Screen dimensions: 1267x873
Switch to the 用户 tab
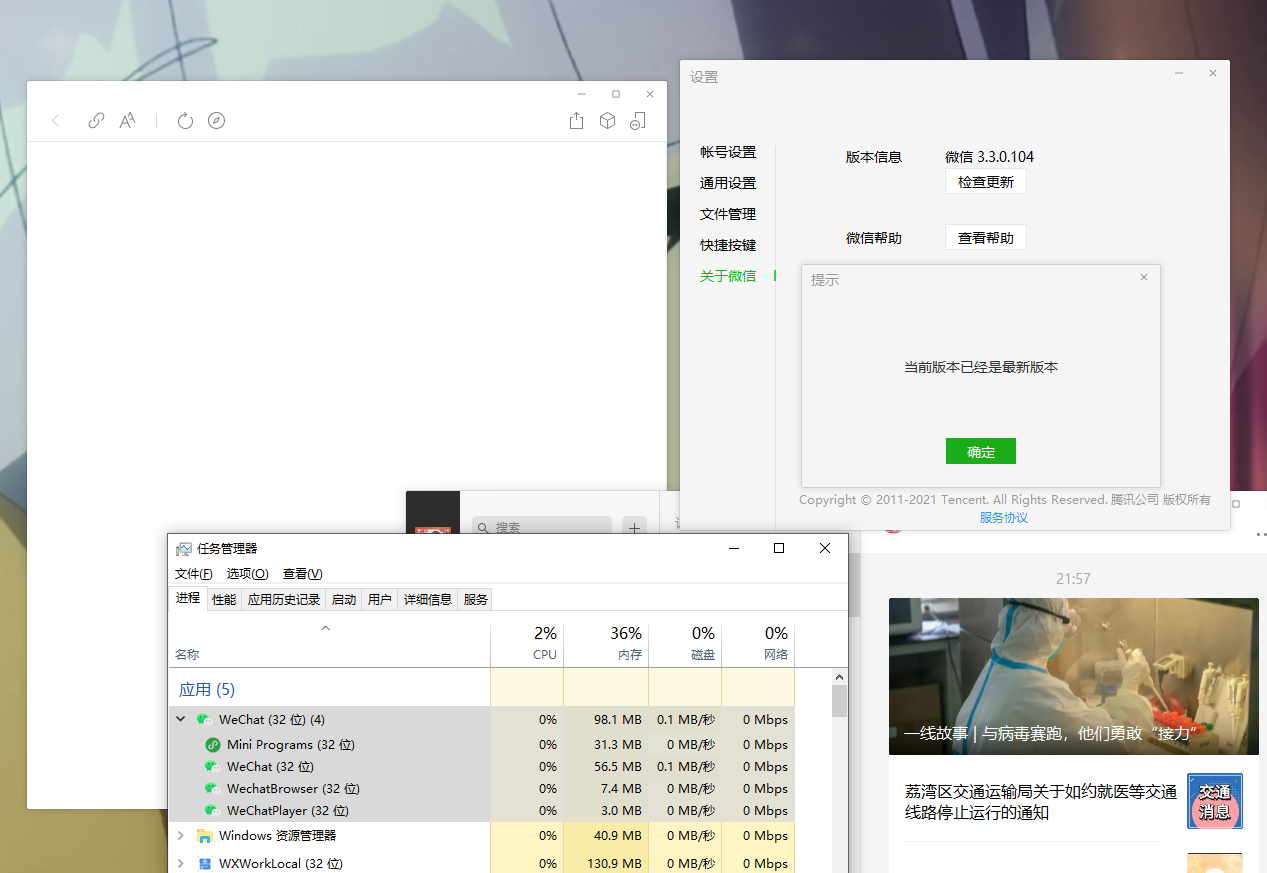tap(380, 599)
